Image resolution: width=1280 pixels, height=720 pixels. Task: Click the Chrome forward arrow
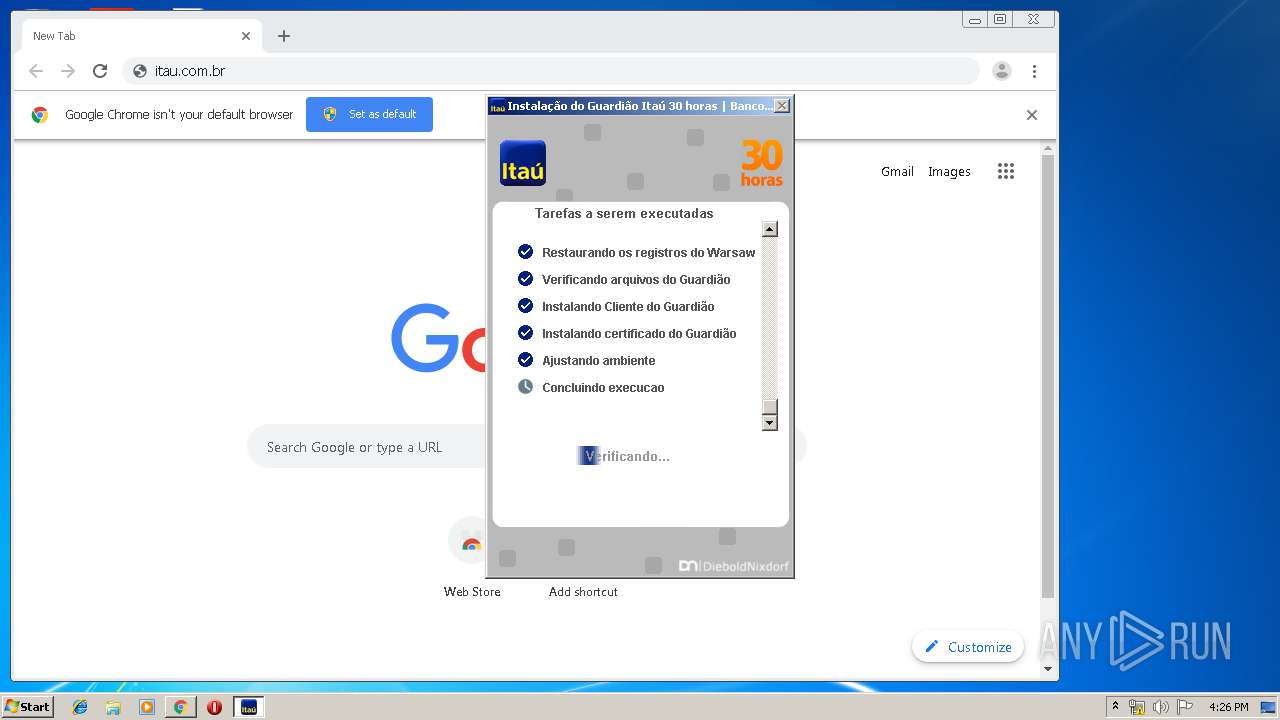68,71
